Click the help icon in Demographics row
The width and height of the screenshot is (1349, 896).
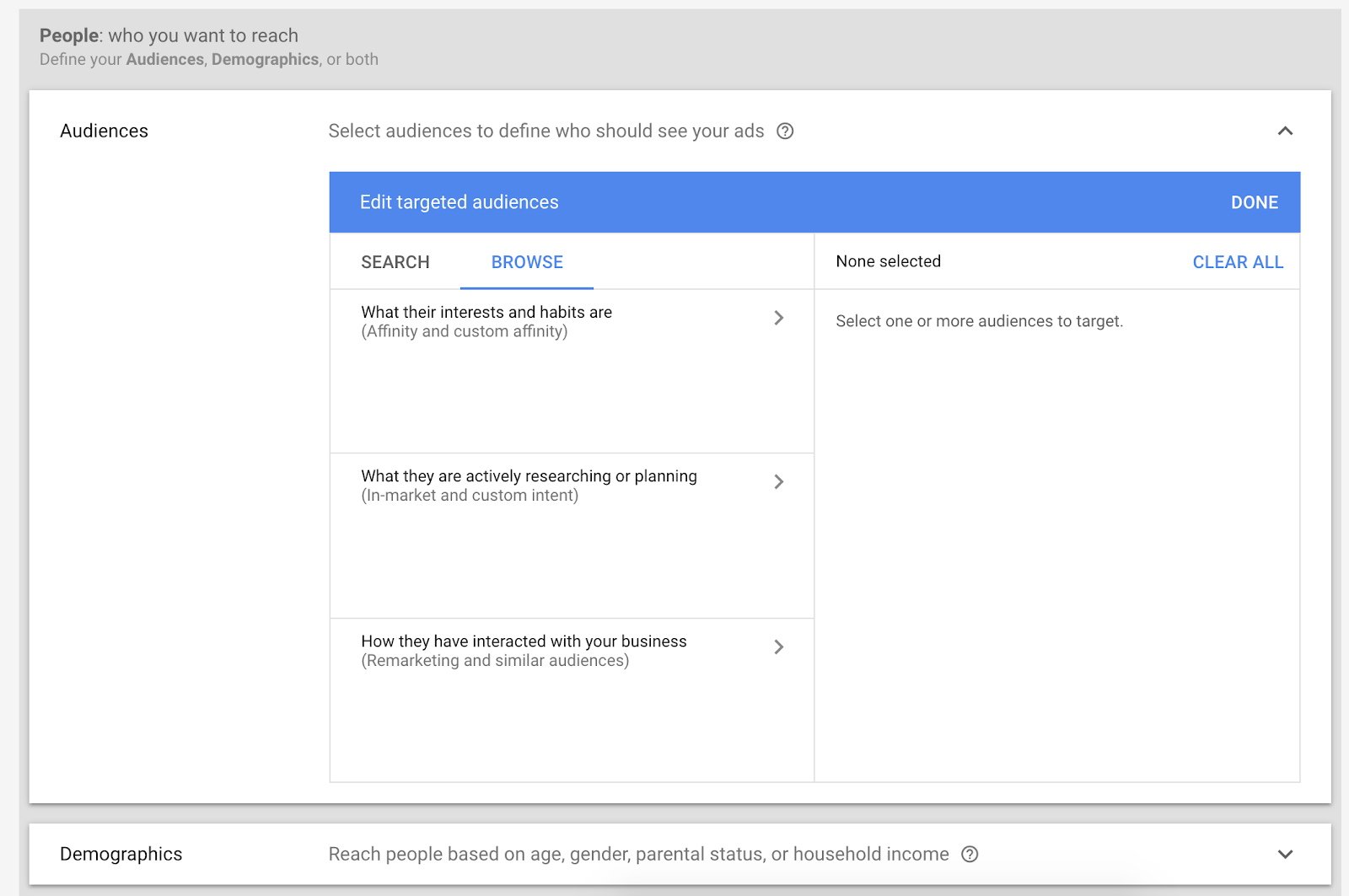(970, 855)
